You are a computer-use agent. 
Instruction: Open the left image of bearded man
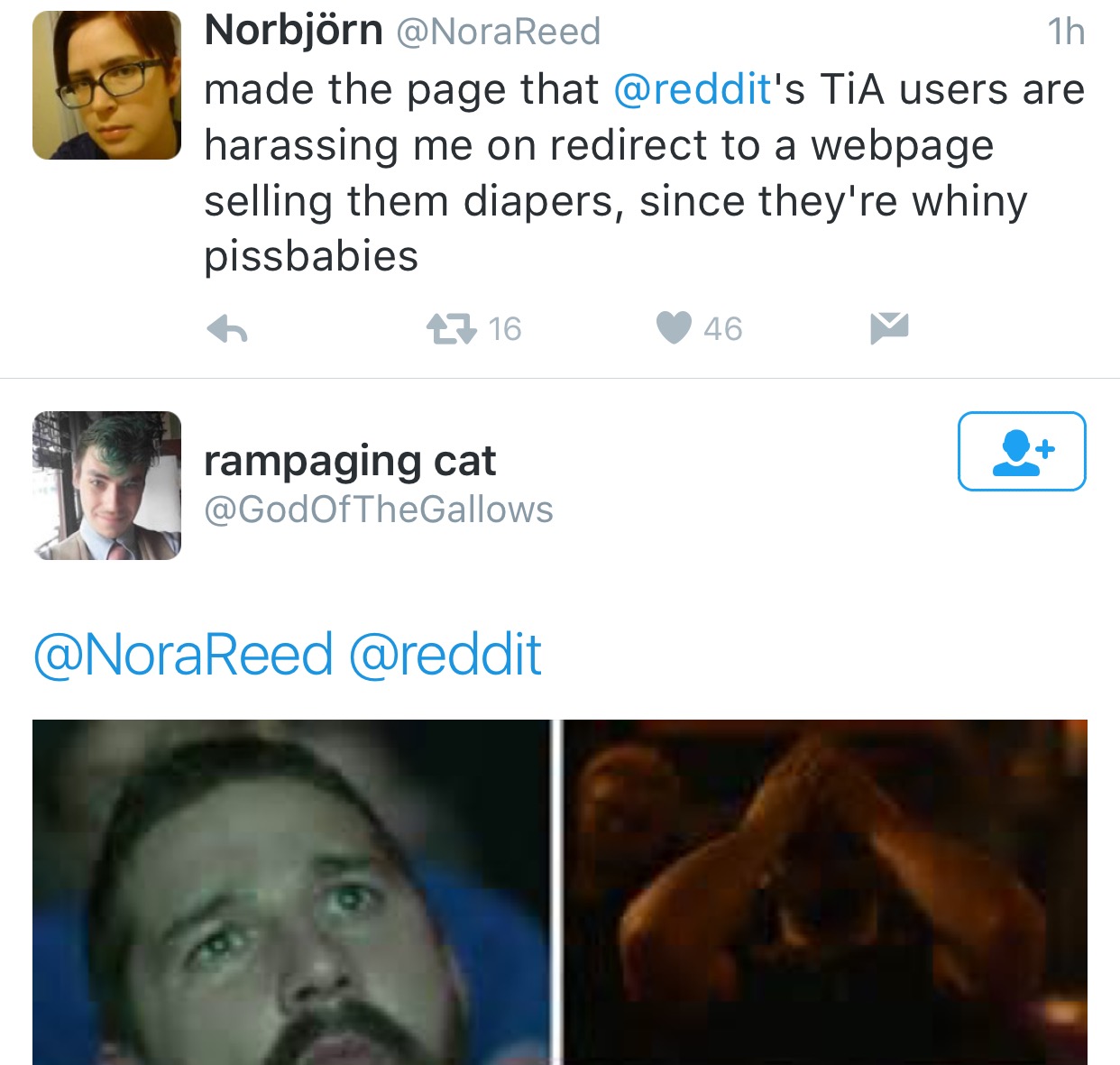[x=291, y=892]
